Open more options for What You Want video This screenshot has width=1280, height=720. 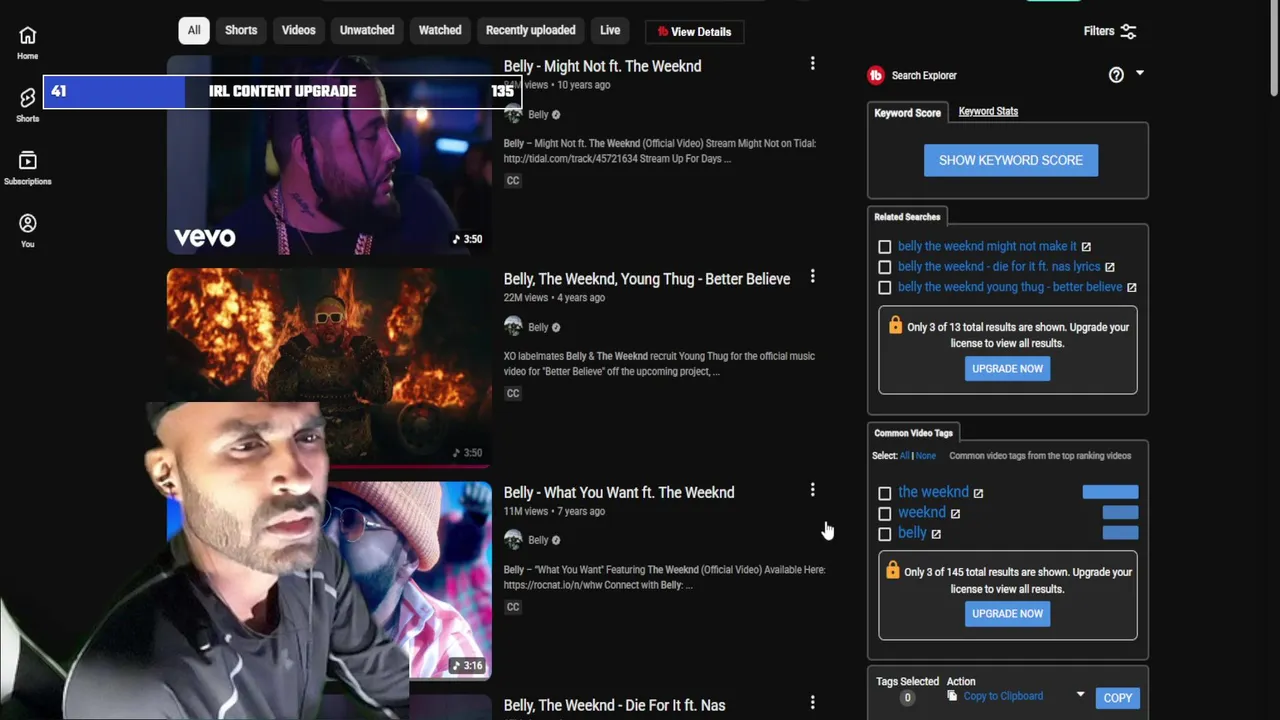(812, 490)
